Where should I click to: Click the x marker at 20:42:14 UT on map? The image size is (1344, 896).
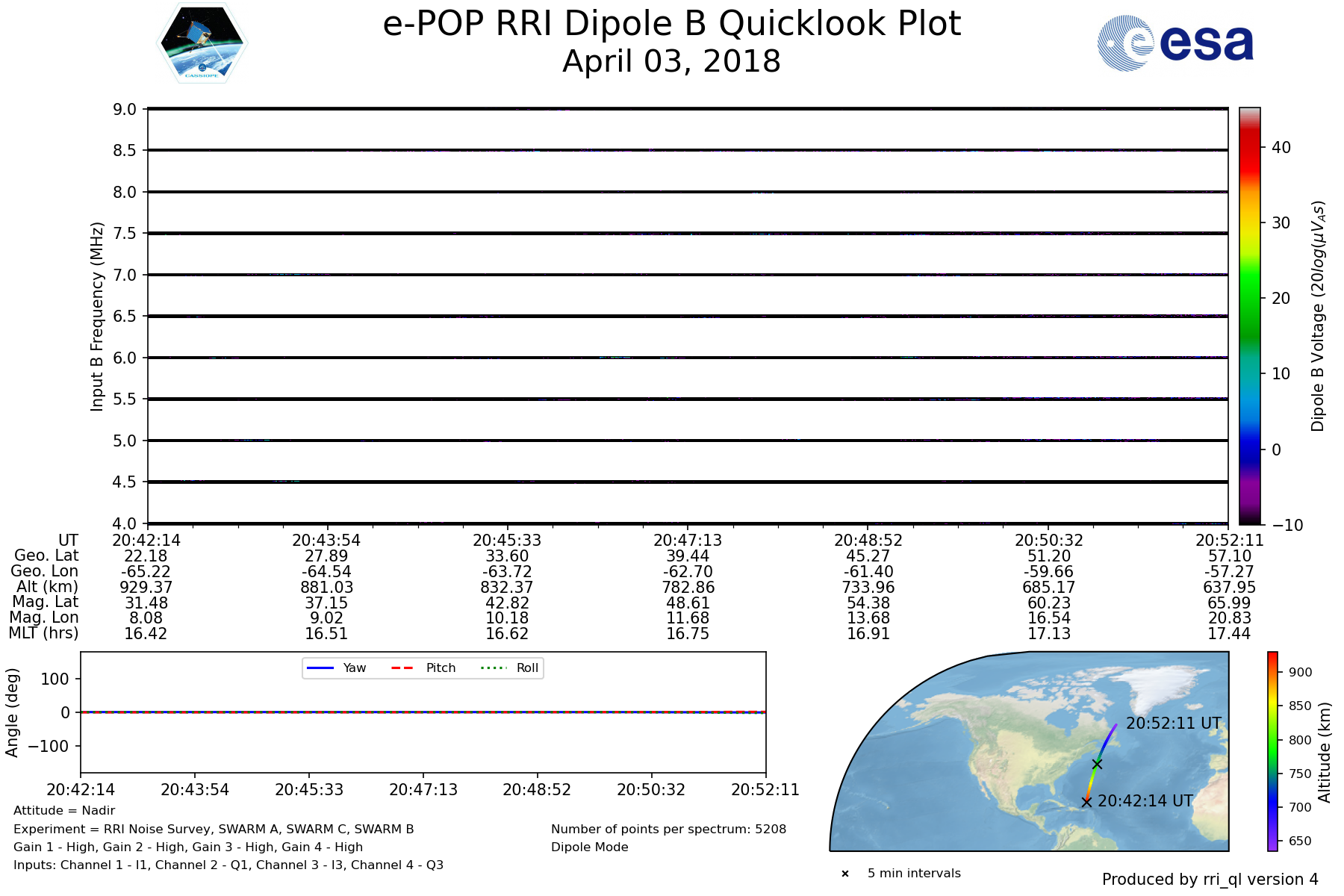point(1086,802)
